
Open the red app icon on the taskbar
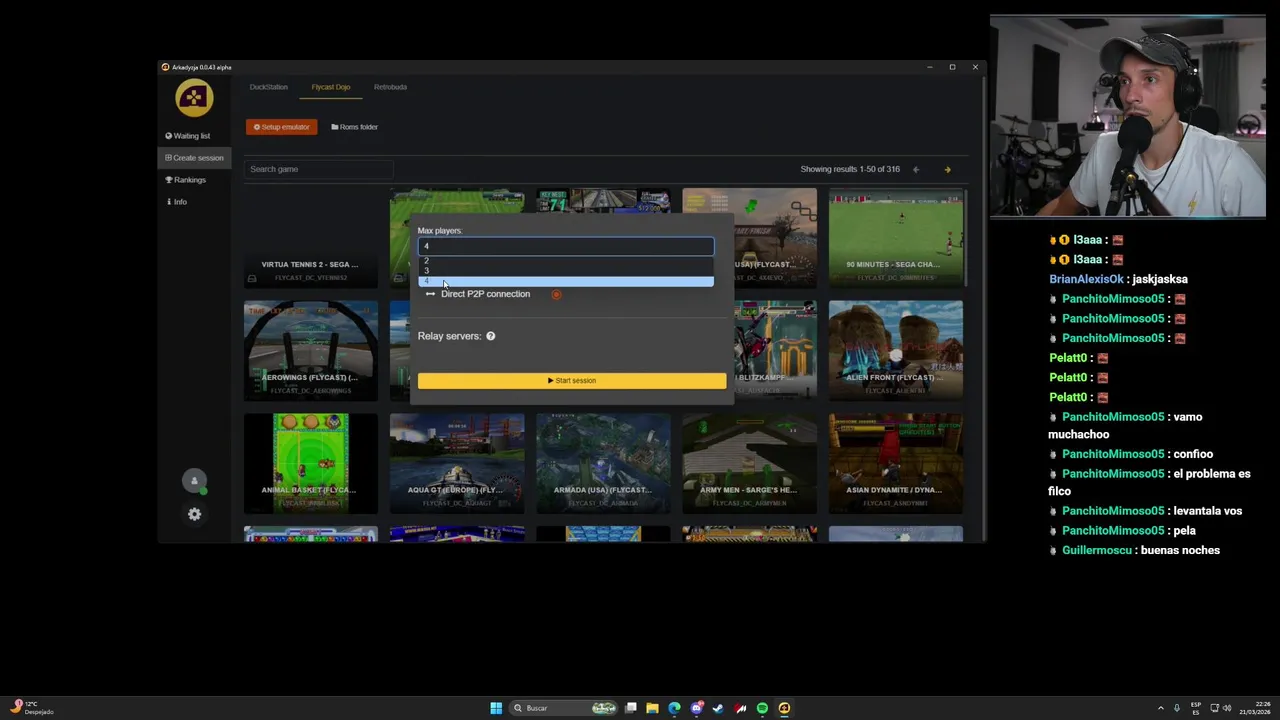[740, 708]
